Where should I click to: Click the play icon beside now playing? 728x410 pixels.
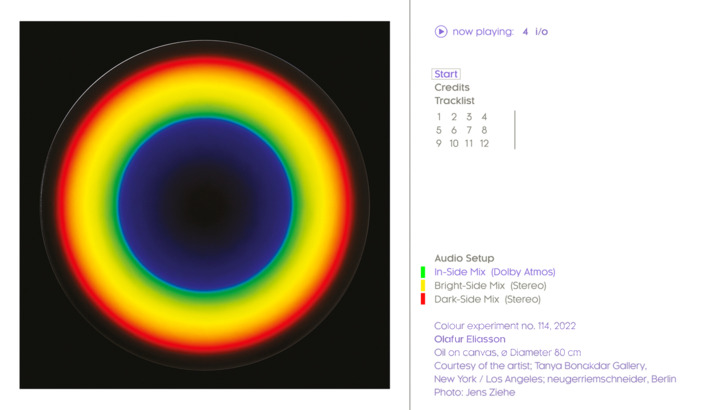[441, 32]
